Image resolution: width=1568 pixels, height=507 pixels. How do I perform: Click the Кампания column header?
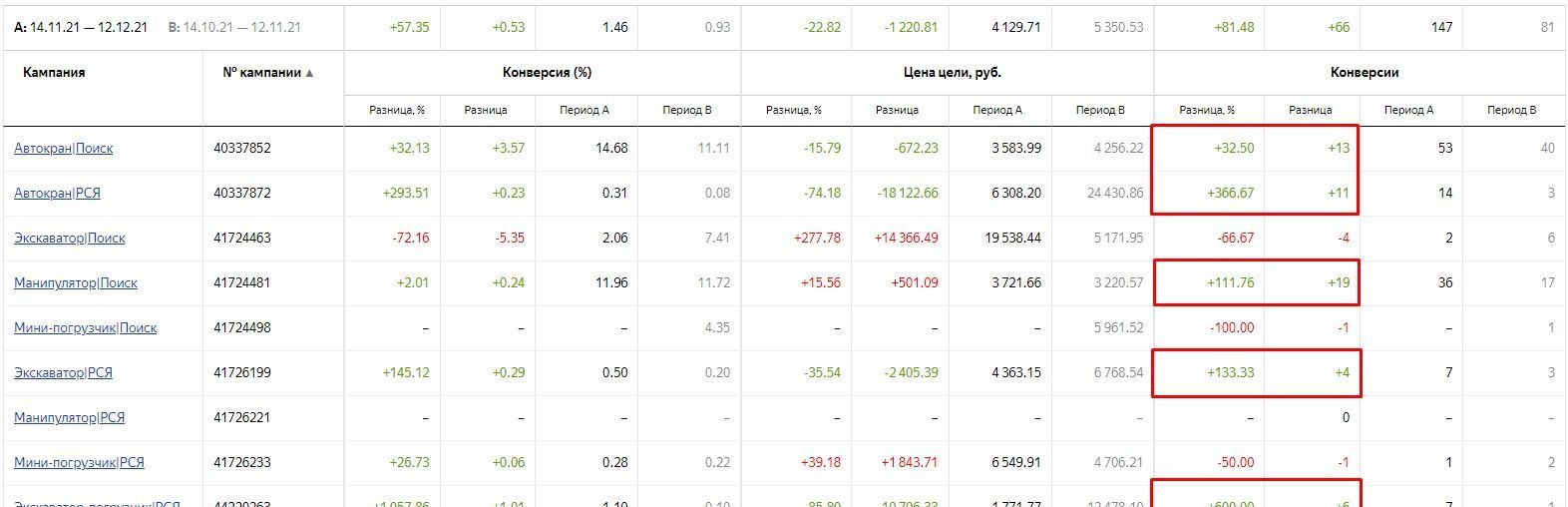point(54,73)
